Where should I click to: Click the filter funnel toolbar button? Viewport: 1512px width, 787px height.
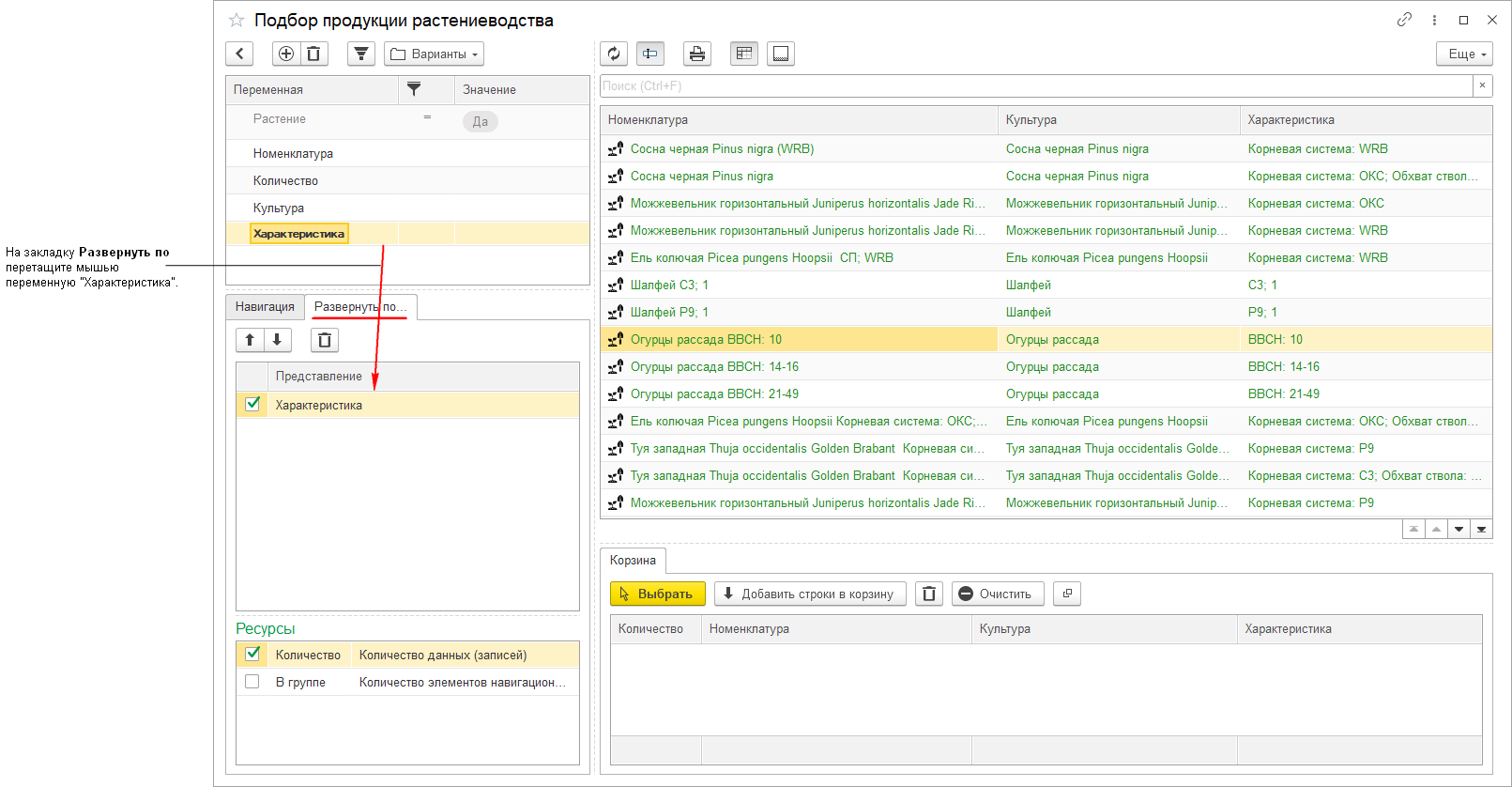[361, 54]
